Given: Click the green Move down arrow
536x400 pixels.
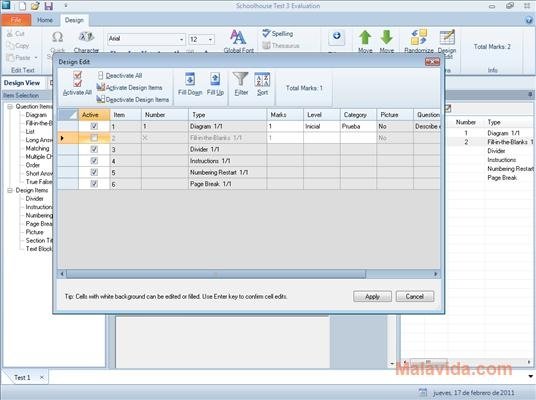Looking at the screenshot, I should [387, 38].
